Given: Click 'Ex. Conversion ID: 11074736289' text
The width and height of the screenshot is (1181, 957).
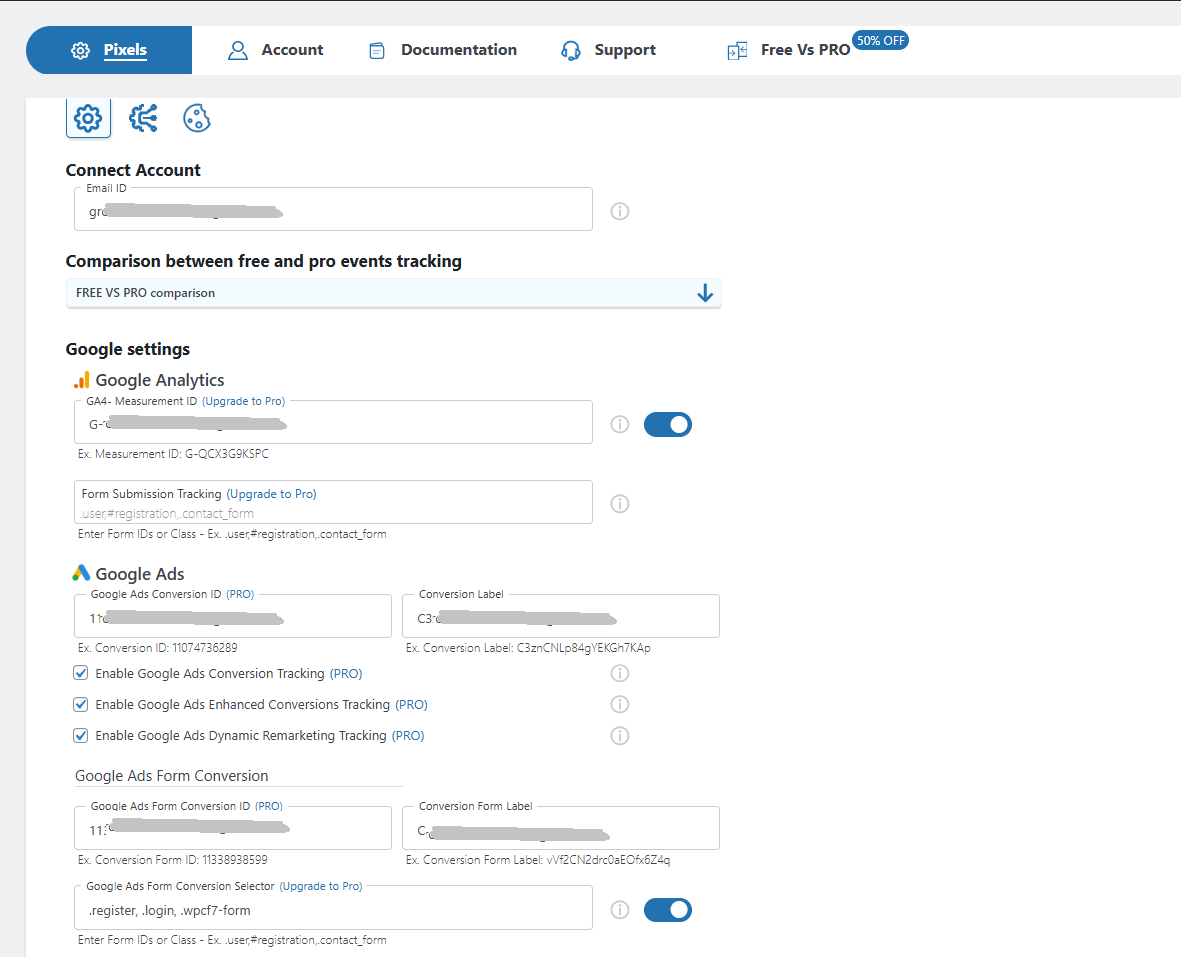Looking at the screenshot, I should (x=157, y=648).
